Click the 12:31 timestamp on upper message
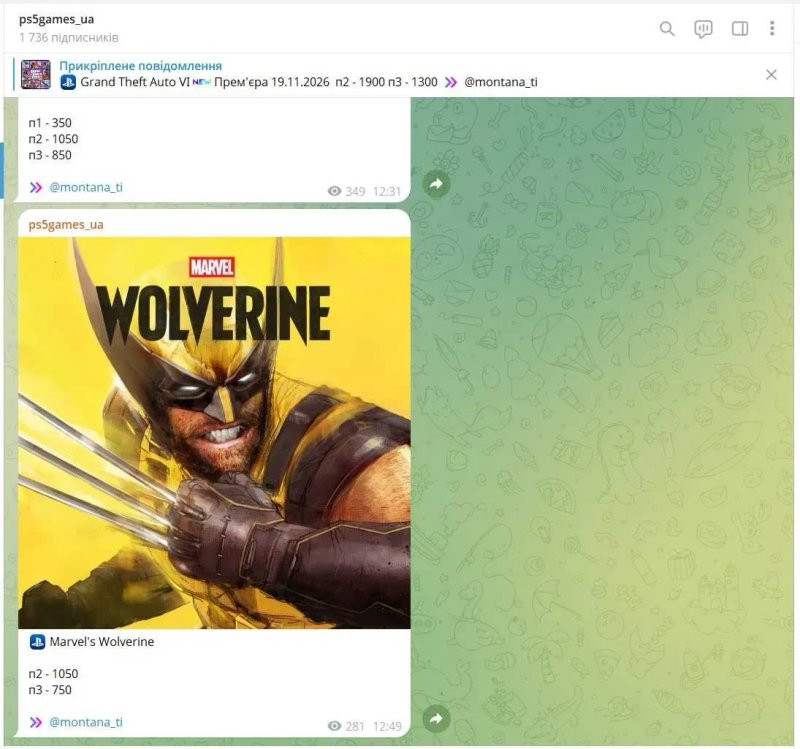 tap(387, 191)
